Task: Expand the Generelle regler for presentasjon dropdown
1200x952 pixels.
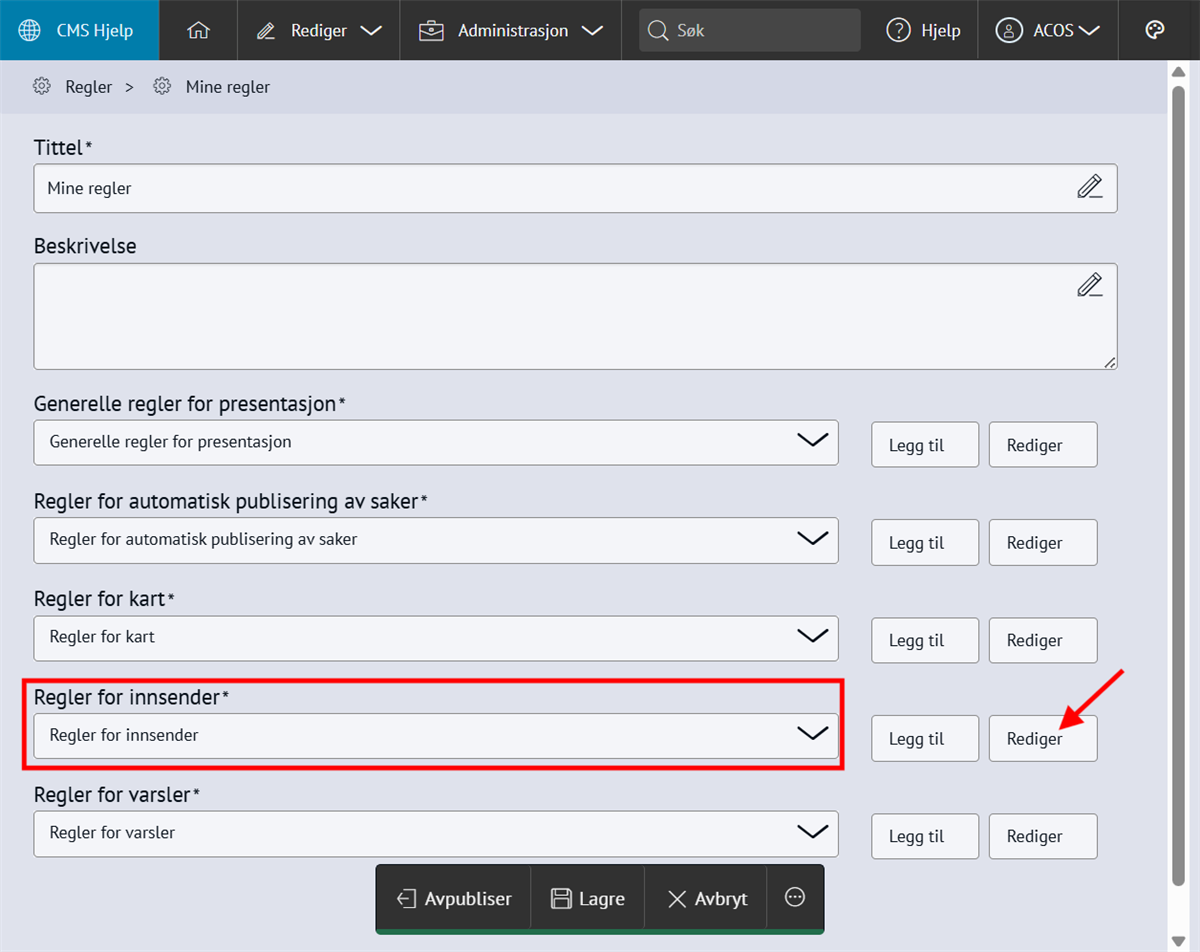Action: [435, 442]
